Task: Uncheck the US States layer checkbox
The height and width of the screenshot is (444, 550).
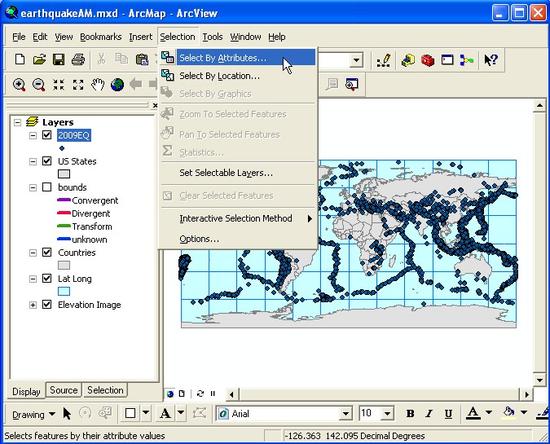Action: pyautogui.click(x=47, y=161)
